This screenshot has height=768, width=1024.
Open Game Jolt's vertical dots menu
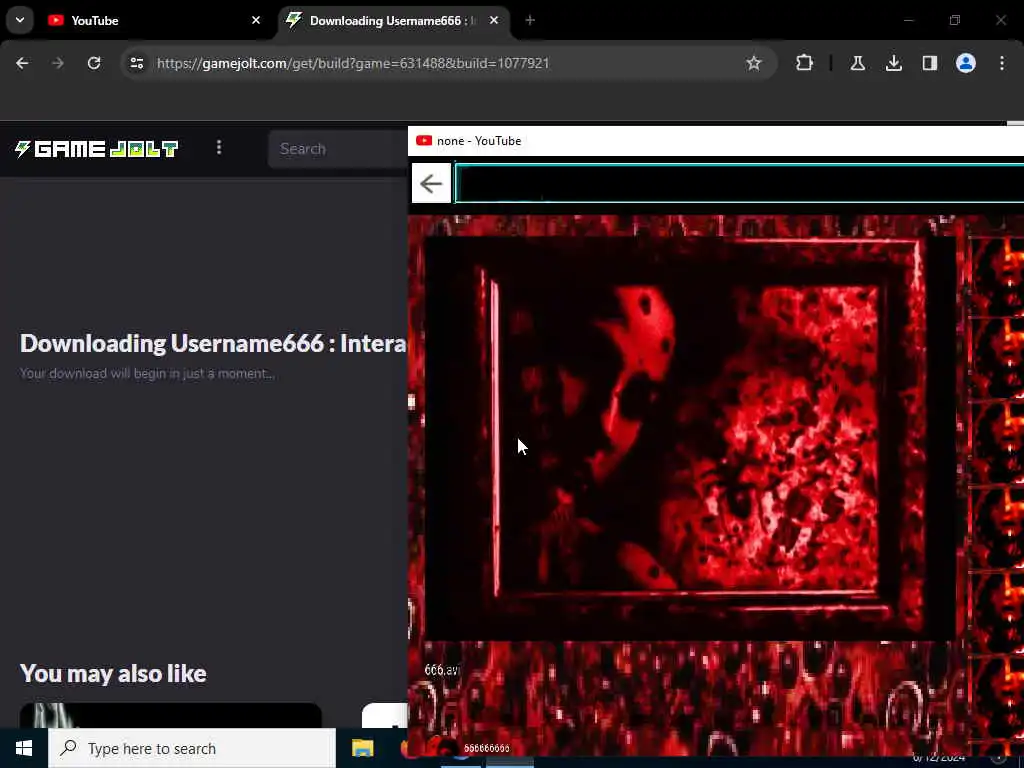tap(219, 148)
